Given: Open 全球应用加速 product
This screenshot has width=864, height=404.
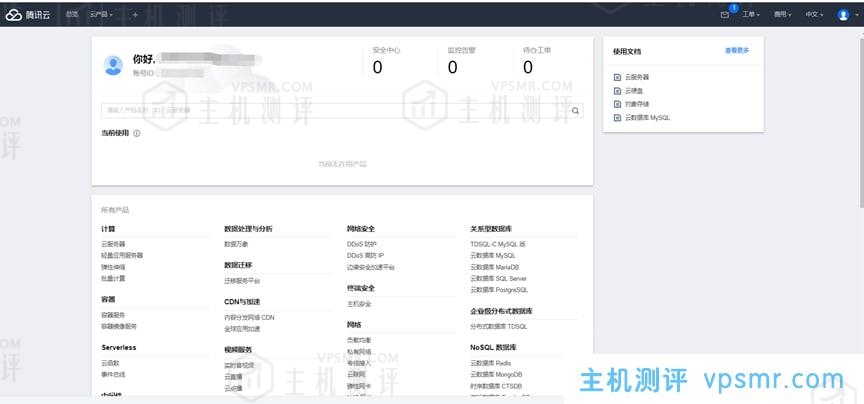Looking at the screenshot, I should pos(242,328).
